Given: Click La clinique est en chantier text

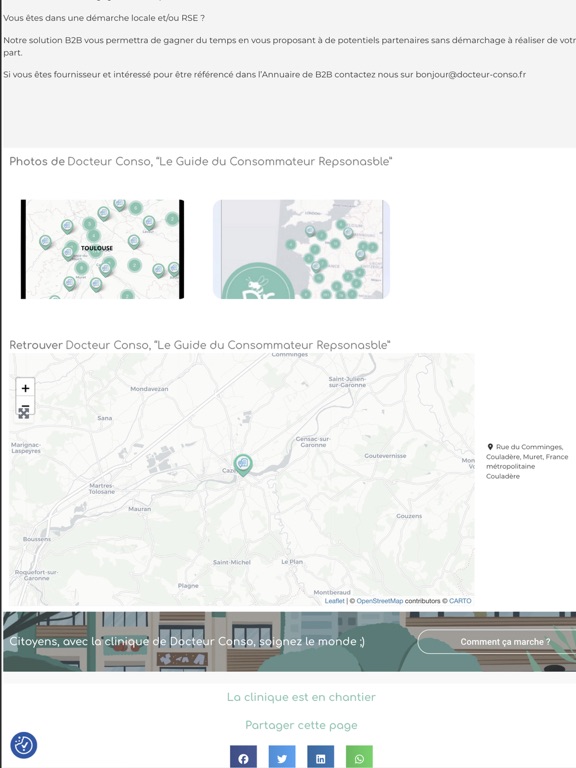Looking at the screenshot, I should pos(301,697).
